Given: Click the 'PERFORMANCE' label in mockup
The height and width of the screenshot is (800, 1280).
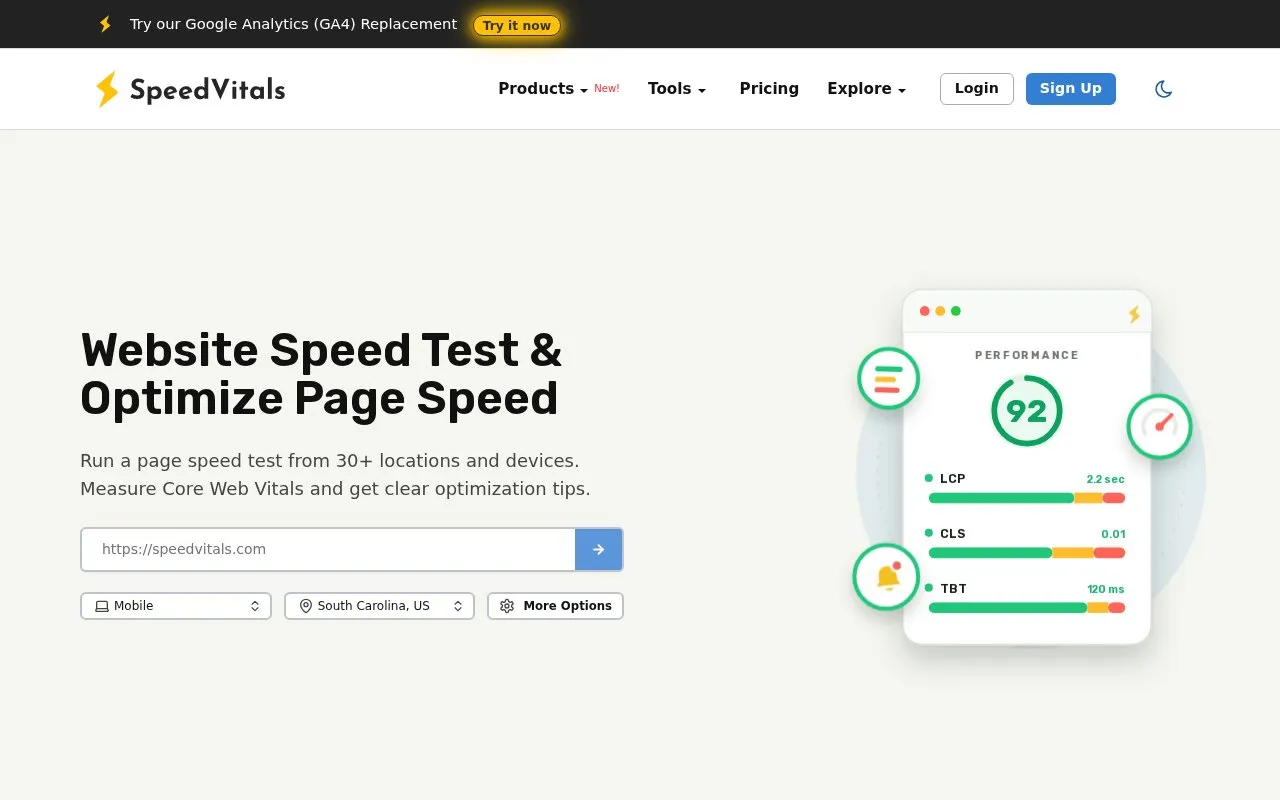Looking at the screenshot, I should click(1027, 355).
